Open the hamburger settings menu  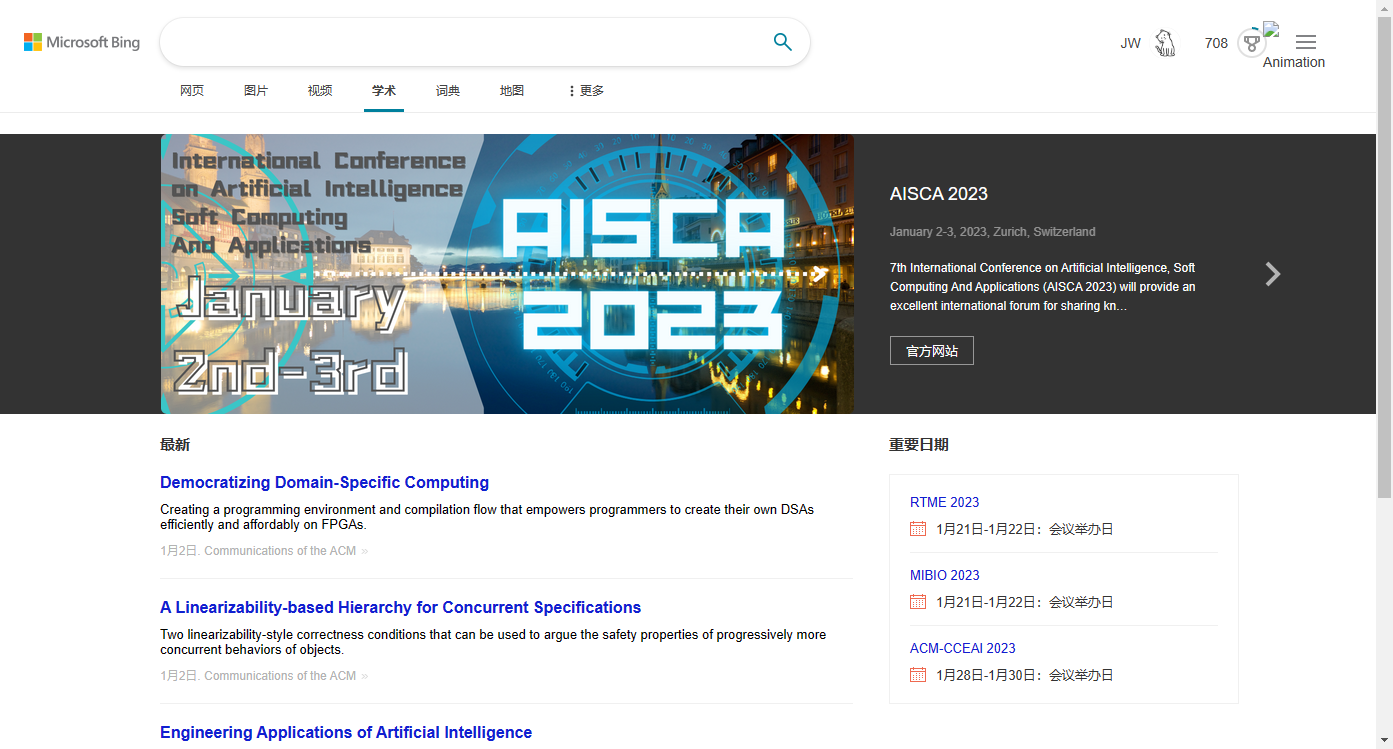[1306, 42]
